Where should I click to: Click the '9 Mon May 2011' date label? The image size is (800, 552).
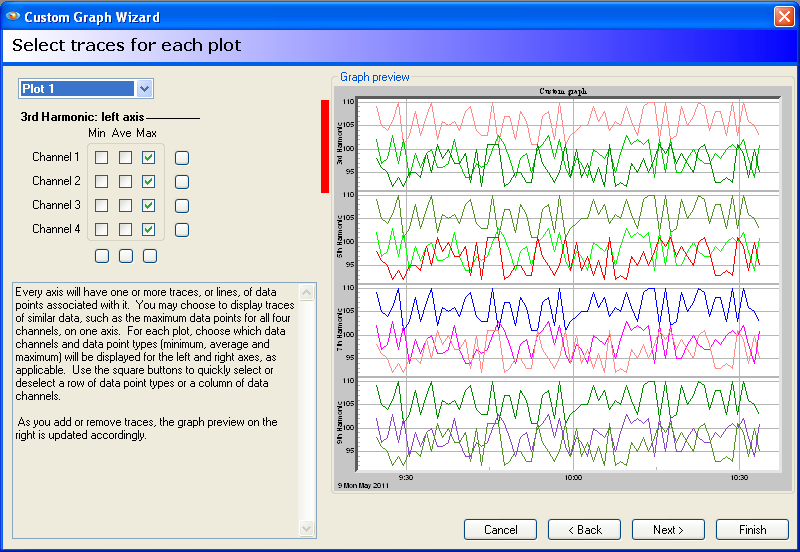363,485
